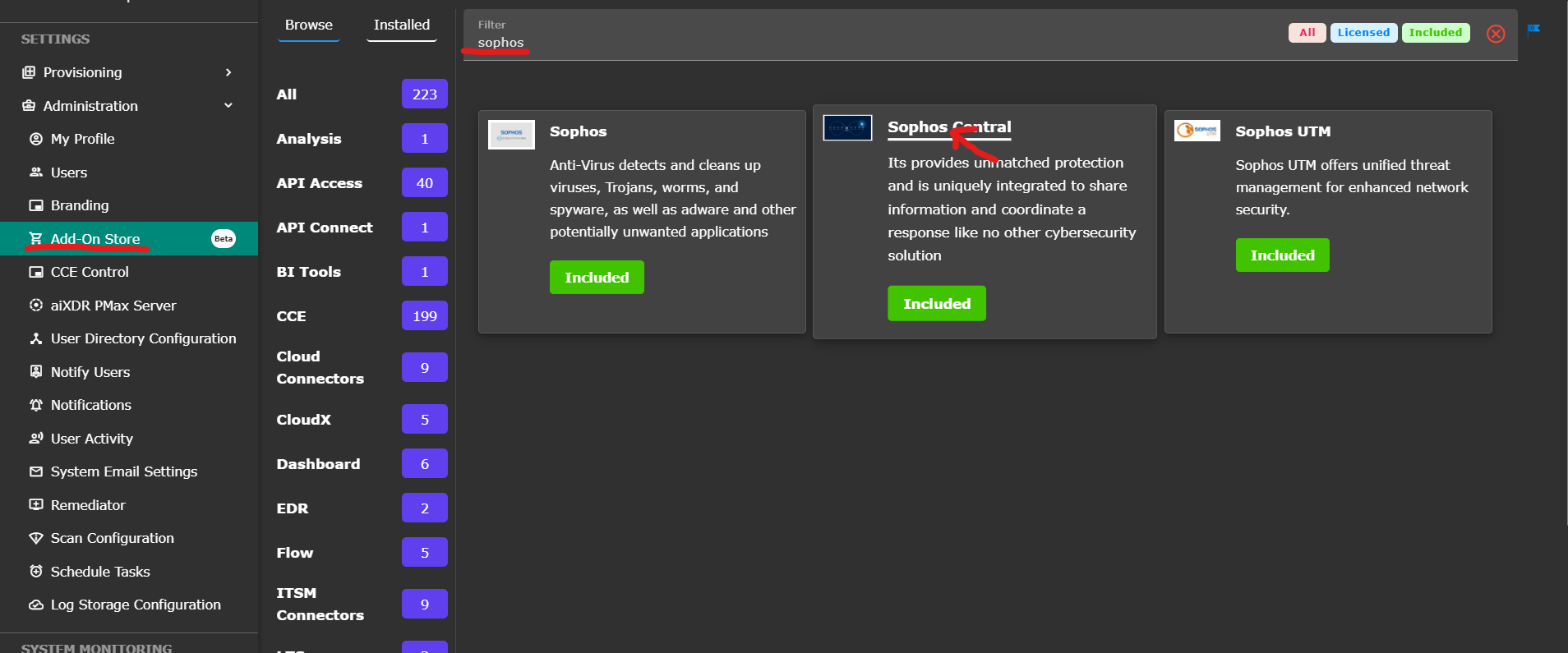This screenshot has width=1568, height=653.
Task: Click the Notify Users icon
Action: pos(36,372)
